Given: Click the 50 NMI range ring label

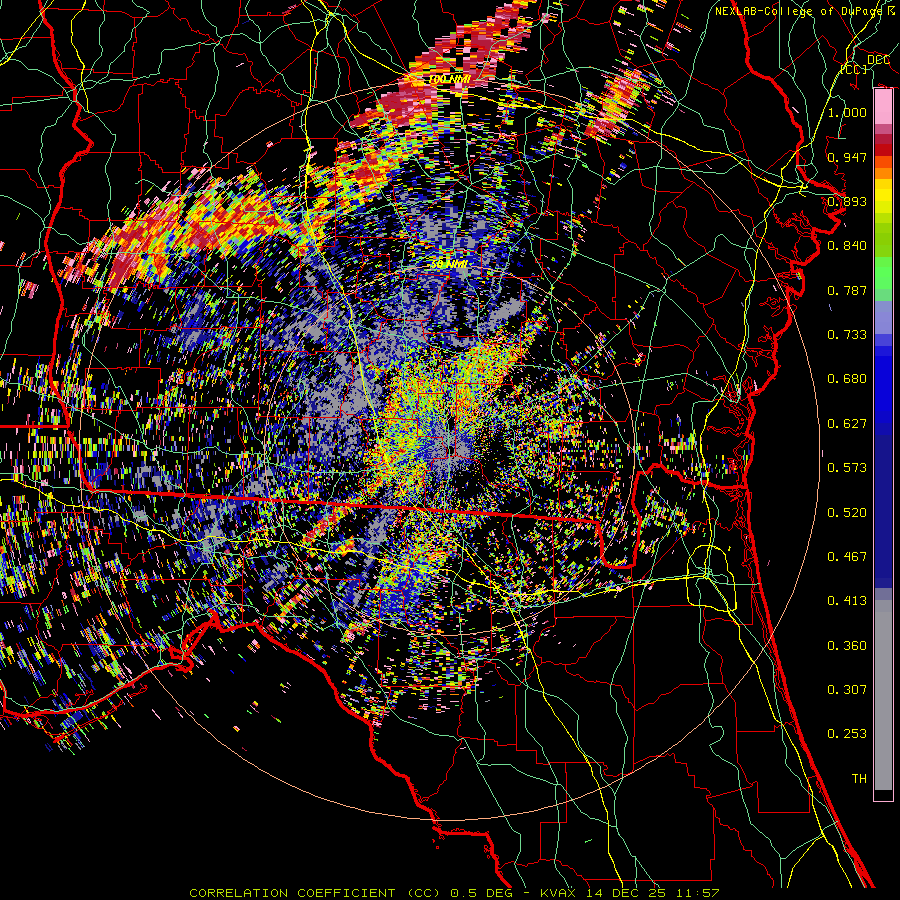Looking at the screenshot, I should coord(449,265).
